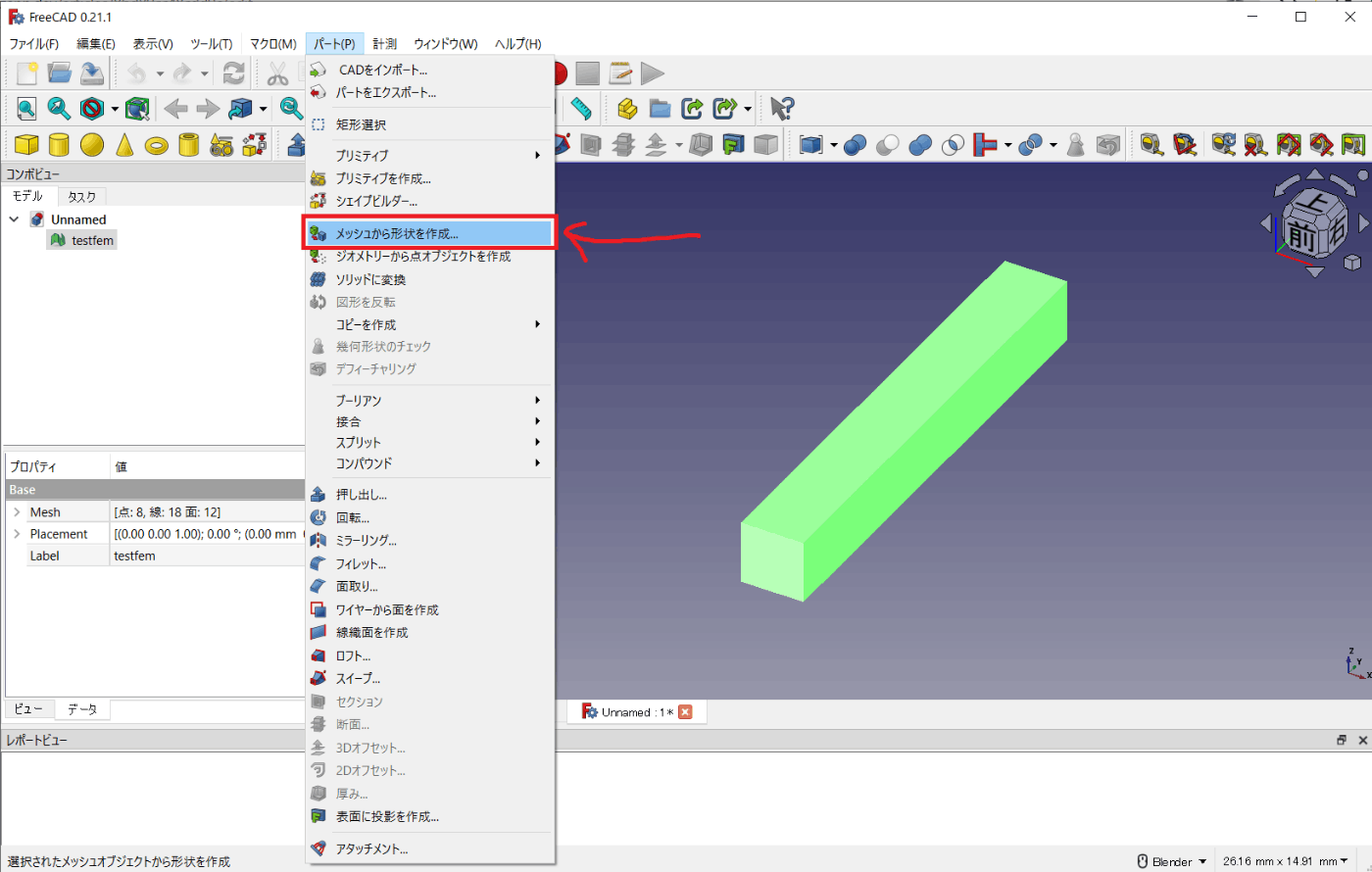Open the redo history dropdown arrow
This screenshot has height=872, width=1372.
click(204, 73)
